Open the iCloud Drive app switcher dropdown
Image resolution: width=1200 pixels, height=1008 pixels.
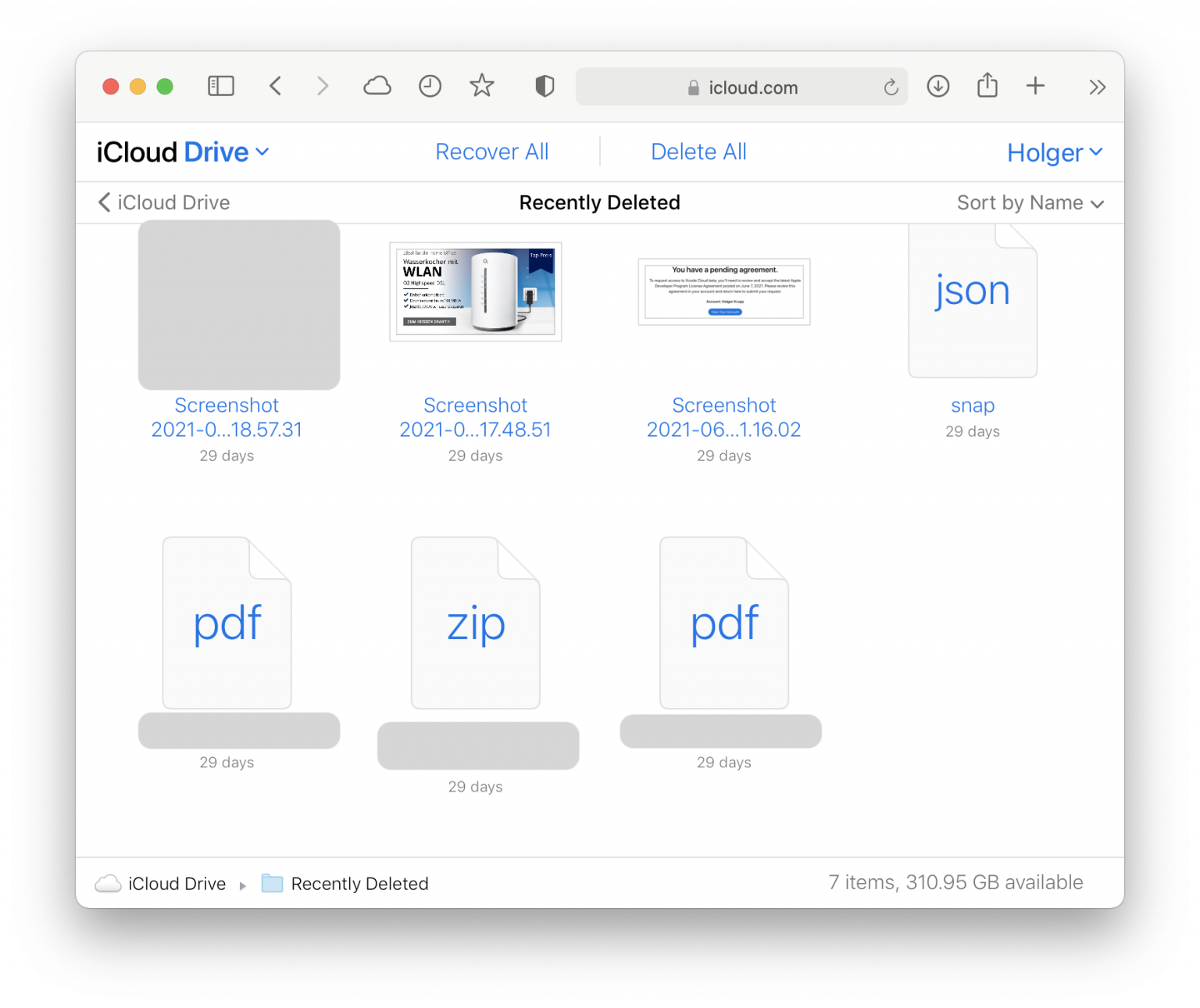point(183,152)
